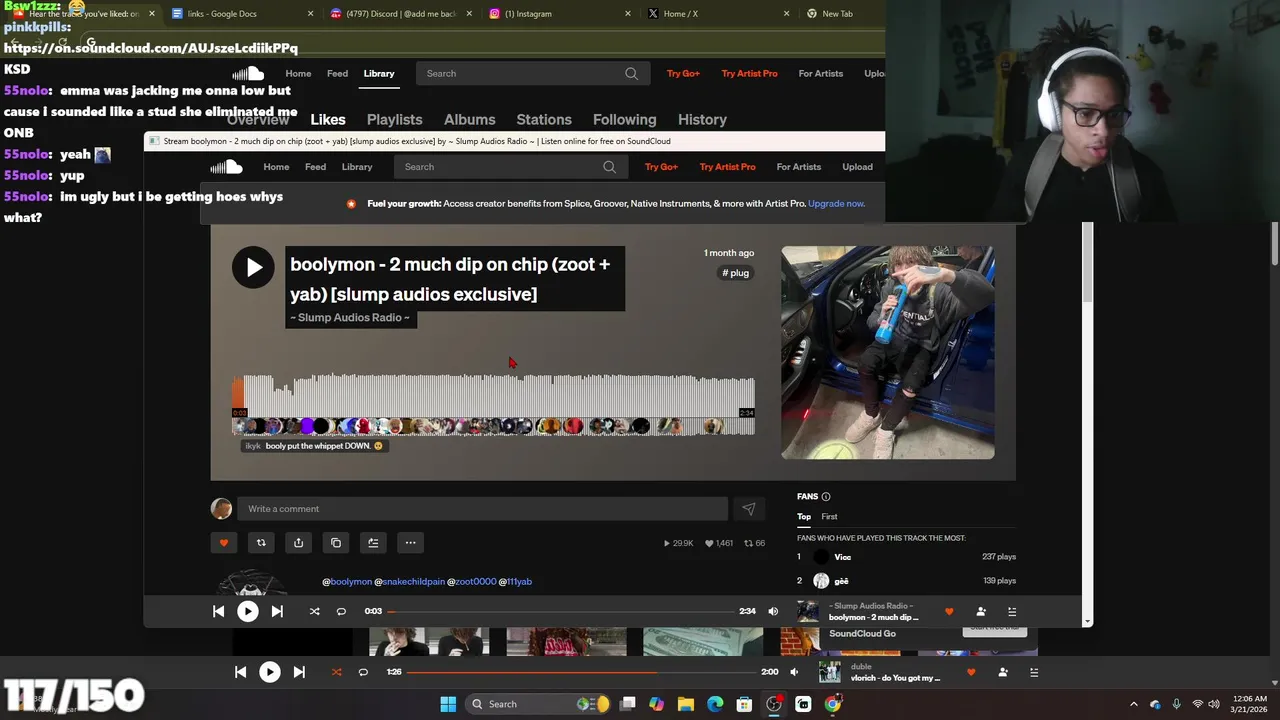Open the @zoot0000 mention link
Viewport: 1280px width, 720px height.
[472, 582]
